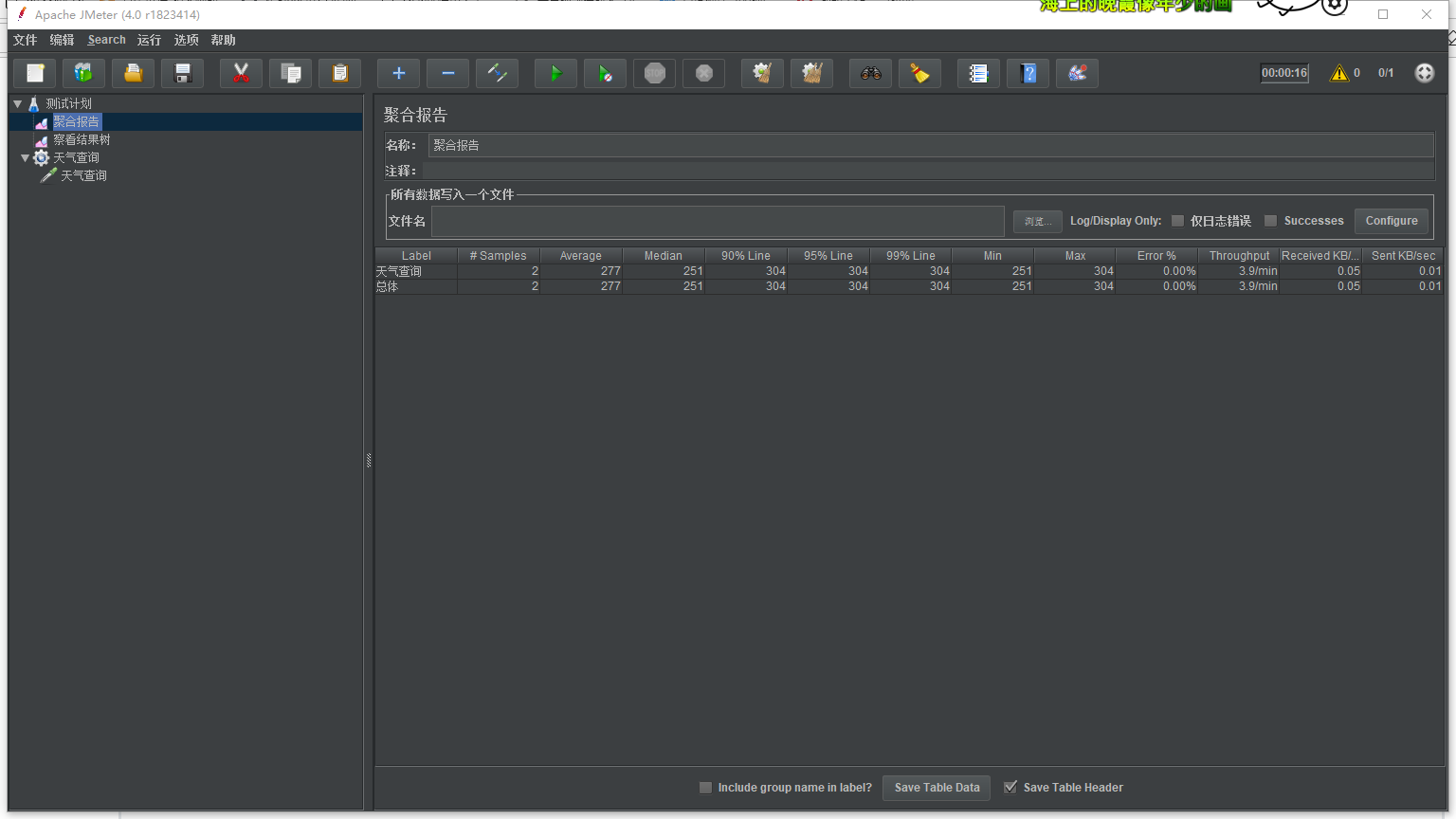Viewport: 1456px width, 819px height.
Task: Uncheck Save Table Header checkbox
Action: click(x=1010, y=788)
